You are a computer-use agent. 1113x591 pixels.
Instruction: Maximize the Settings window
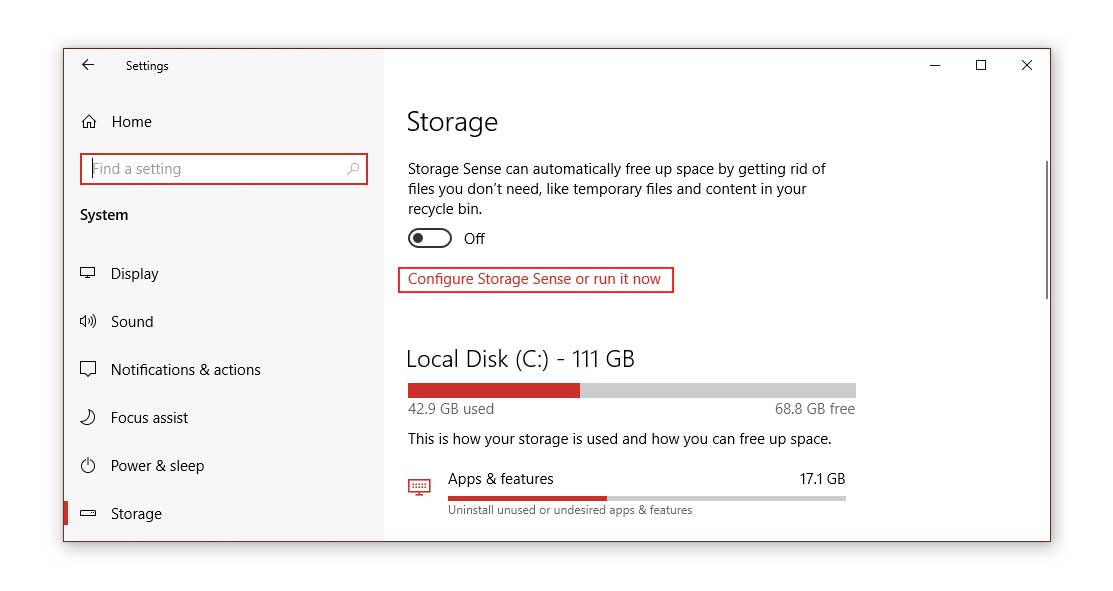[981, 65]
